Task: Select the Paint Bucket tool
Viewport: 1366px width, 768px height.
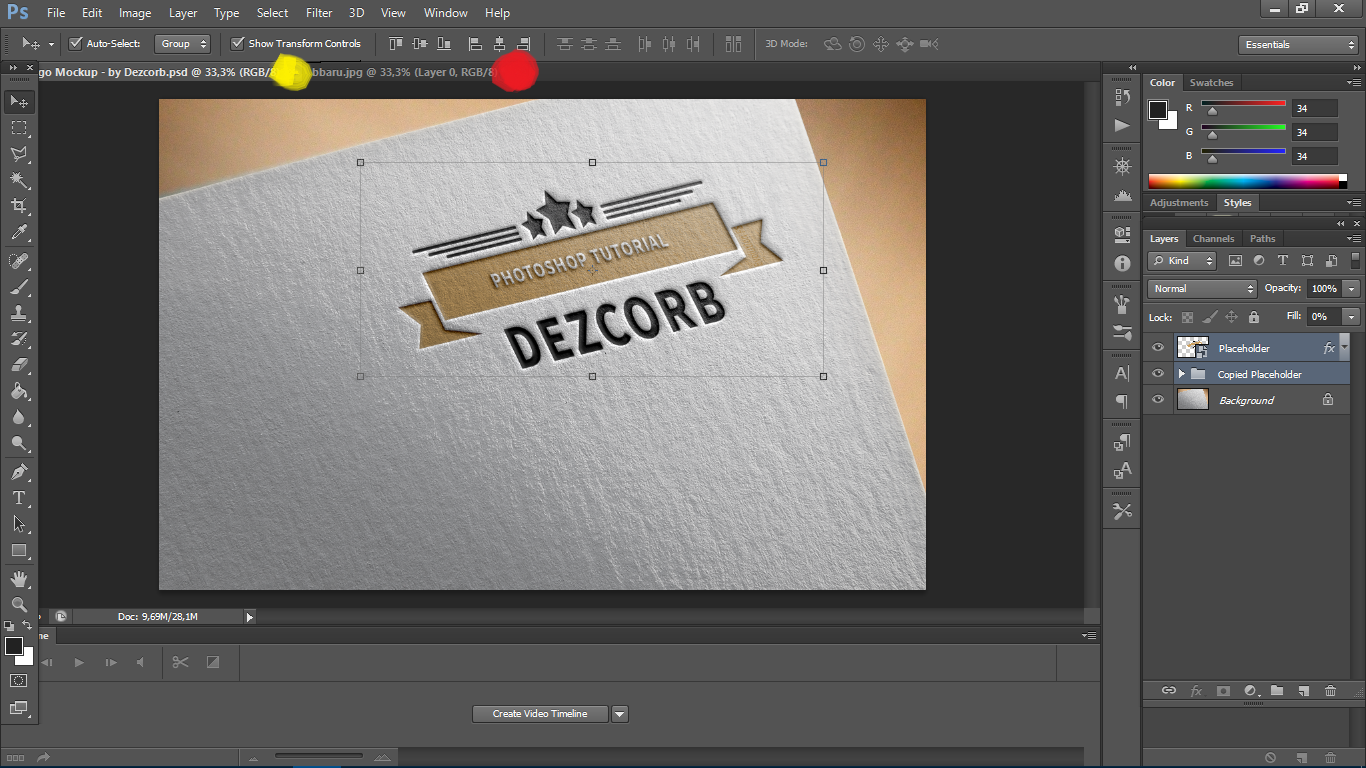Action: click(19, 391)
